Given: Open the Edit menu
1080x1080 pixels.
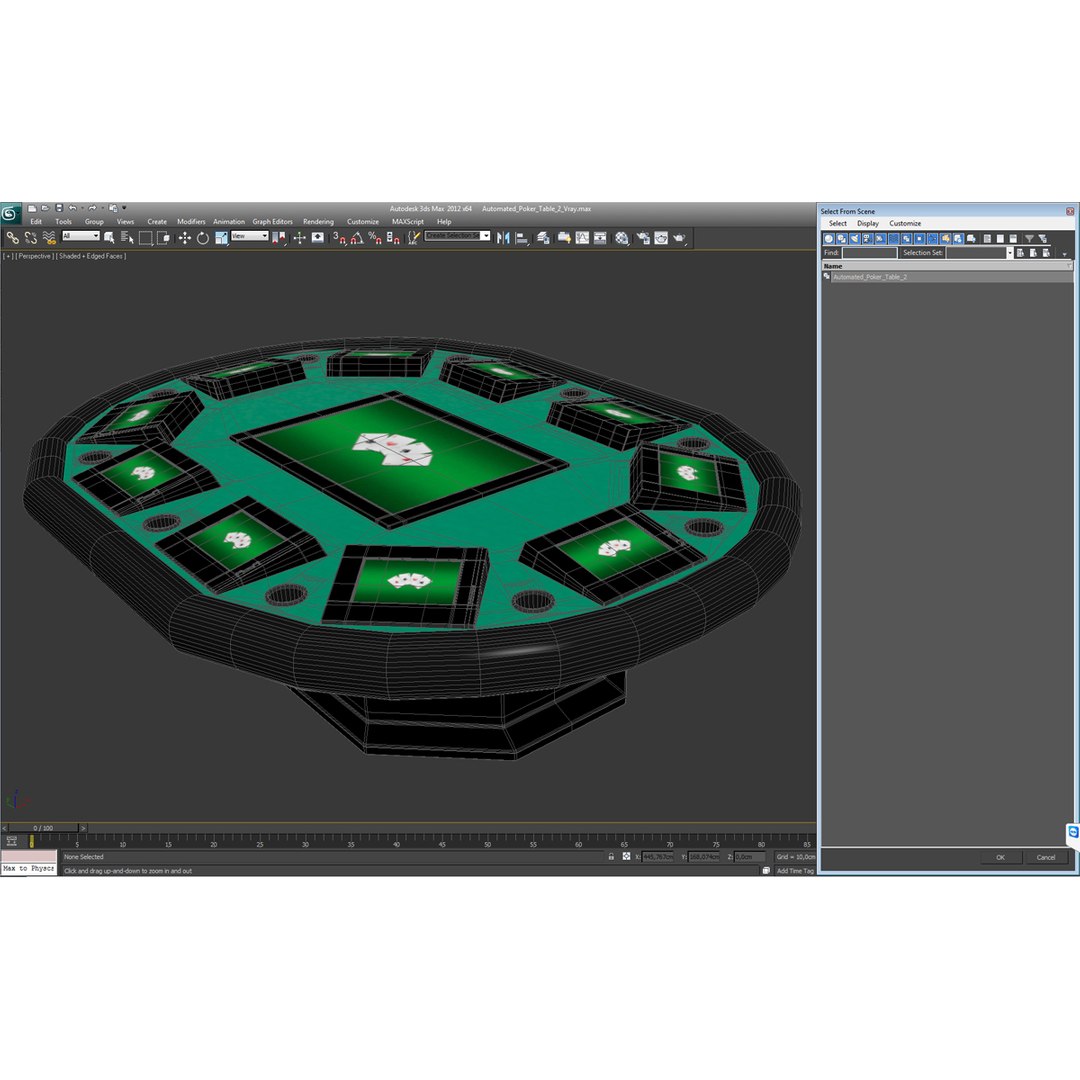Looking at the screenshot, I should 36,222.
